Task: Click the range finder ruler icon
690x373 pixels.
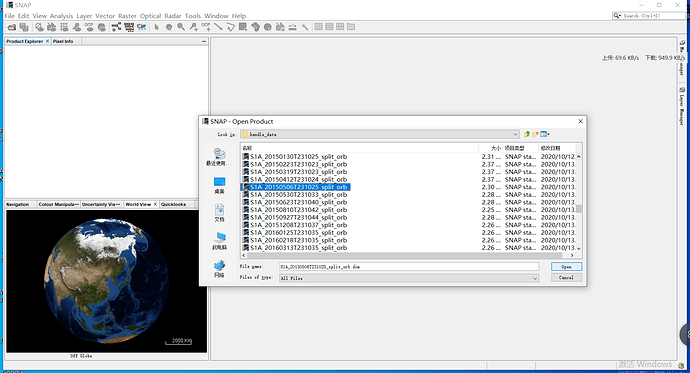Action: (292, 27)
